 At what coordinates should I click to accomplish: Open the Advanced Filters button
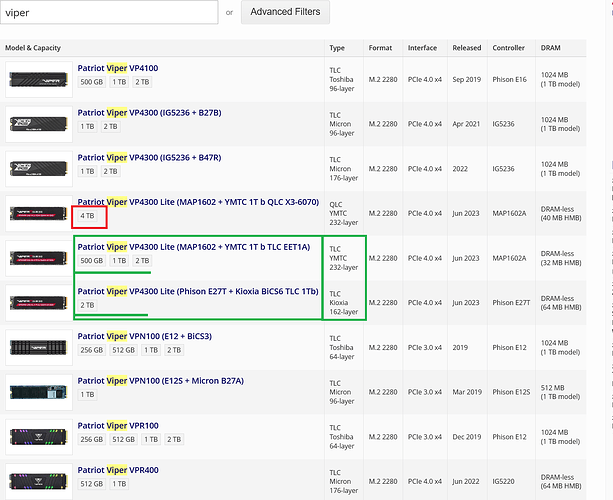285,12
